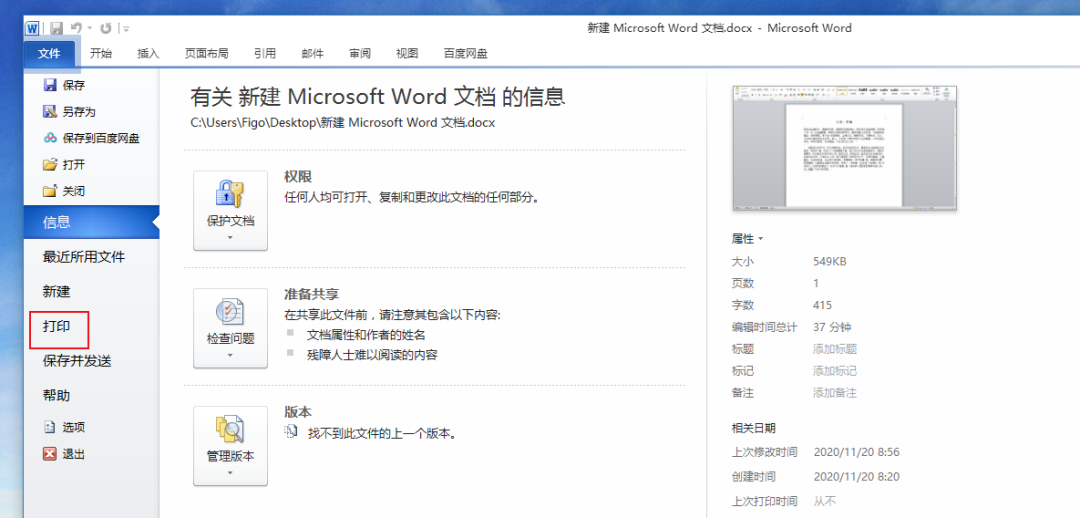Open the Customize Quick Access Toolbar dropdown
This screenshot has width=1080, height=518.
[125, 29]
